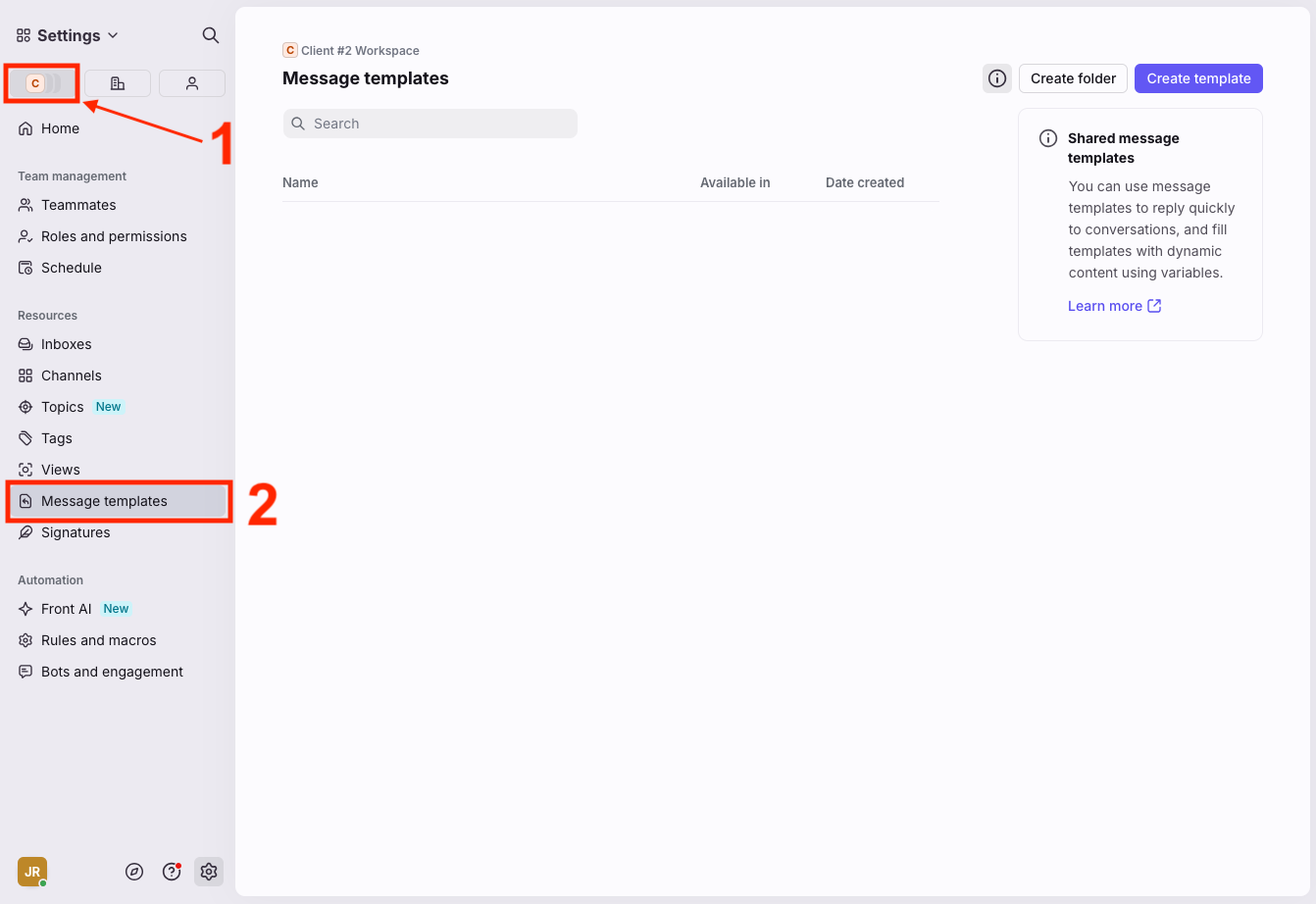
Task: Click the info icon beside Create folder
Action: 997,78
